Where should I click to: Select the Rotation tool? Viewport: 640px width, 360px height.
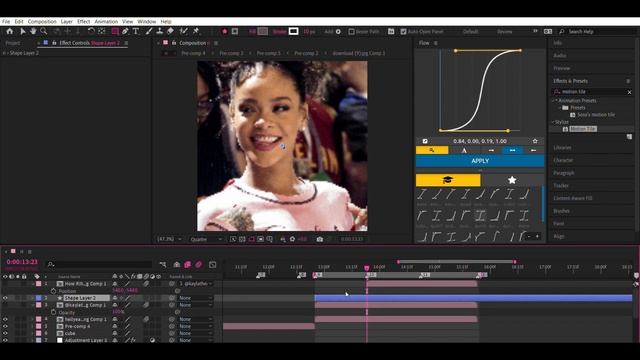pyautogui.click(x=91, y=31)
